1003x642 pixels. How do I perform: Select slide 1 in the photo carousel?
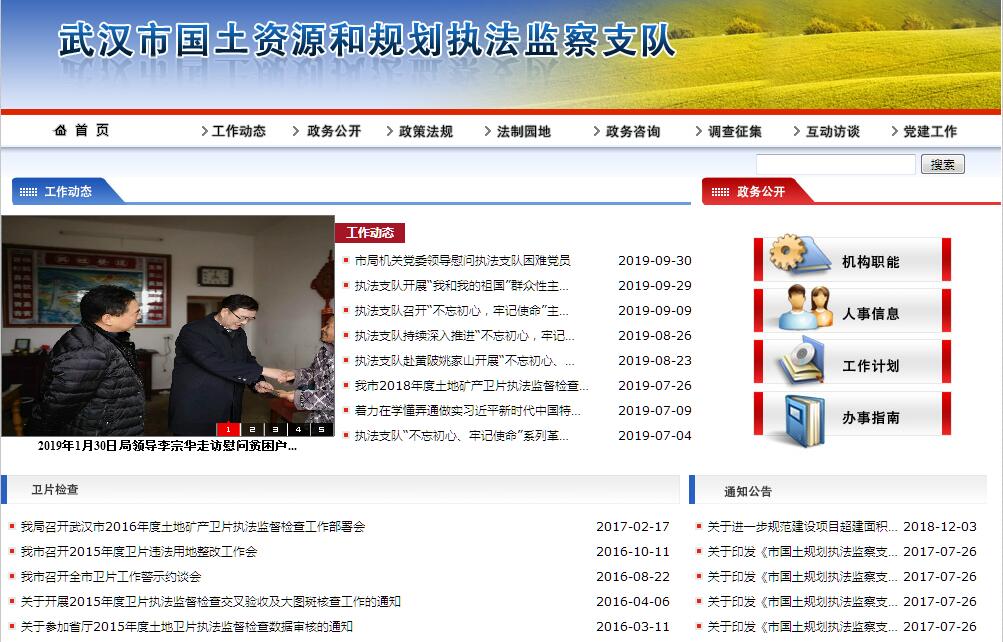pos(228,429)
